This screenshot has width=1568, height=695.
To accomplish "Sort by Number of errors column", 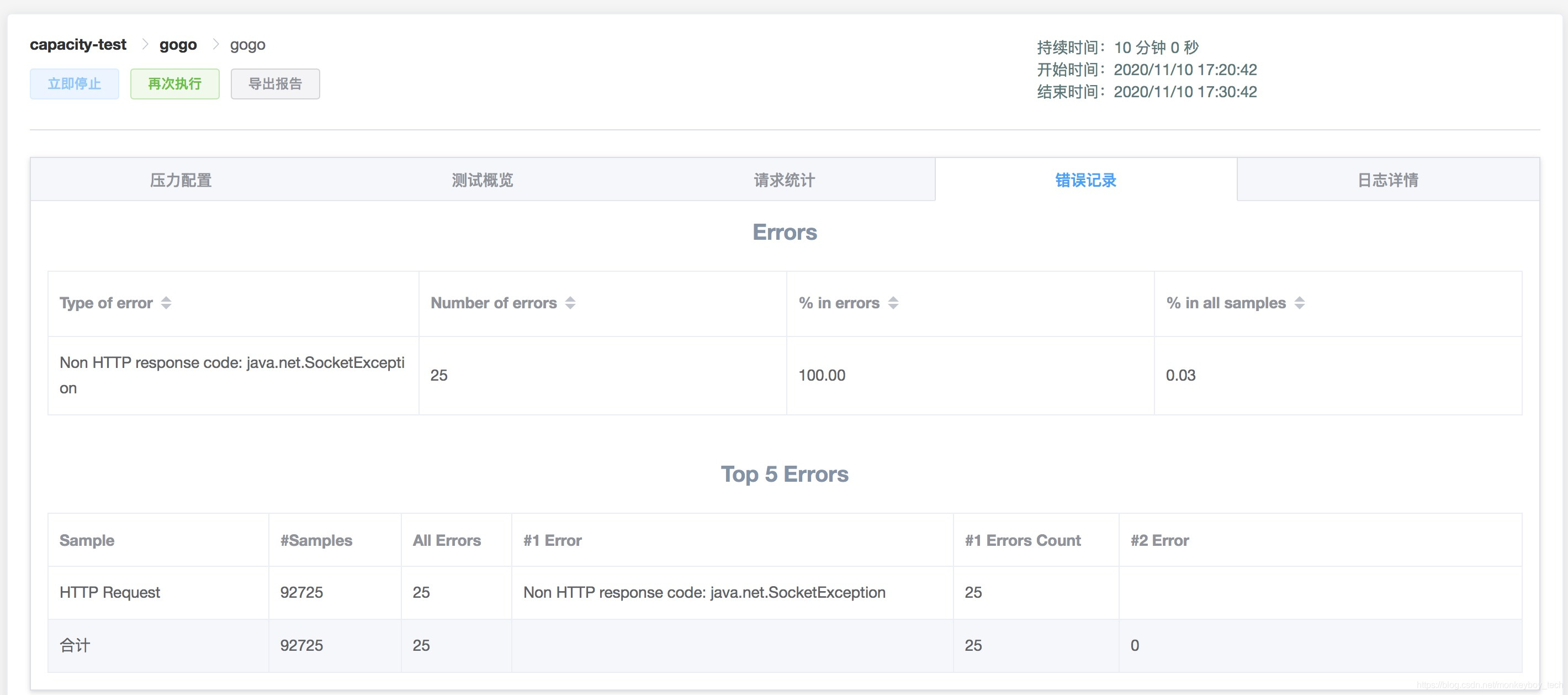I will coord(570,303).
